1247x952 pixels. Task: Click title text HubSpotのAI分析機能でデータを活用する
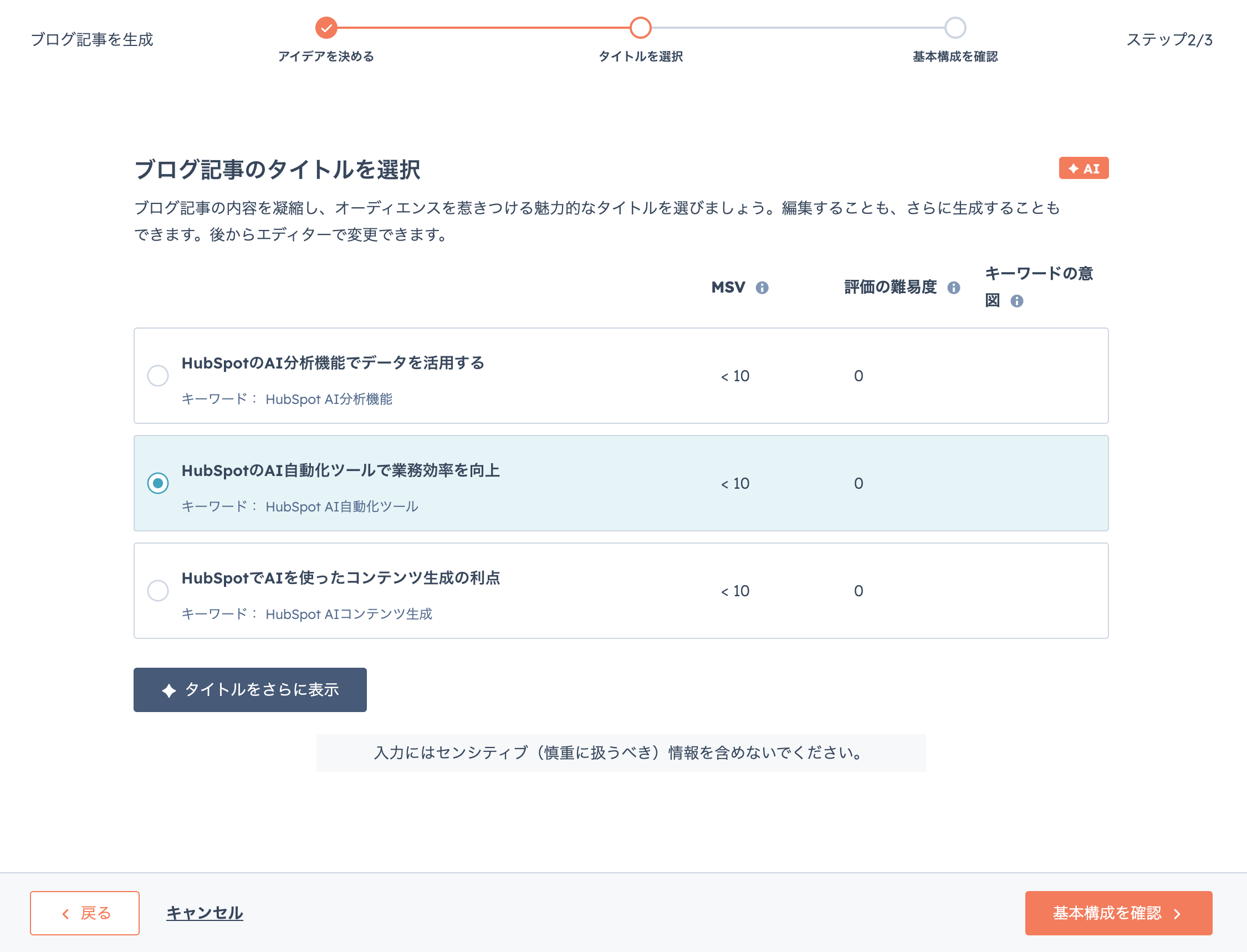click(x=333, y=363)
